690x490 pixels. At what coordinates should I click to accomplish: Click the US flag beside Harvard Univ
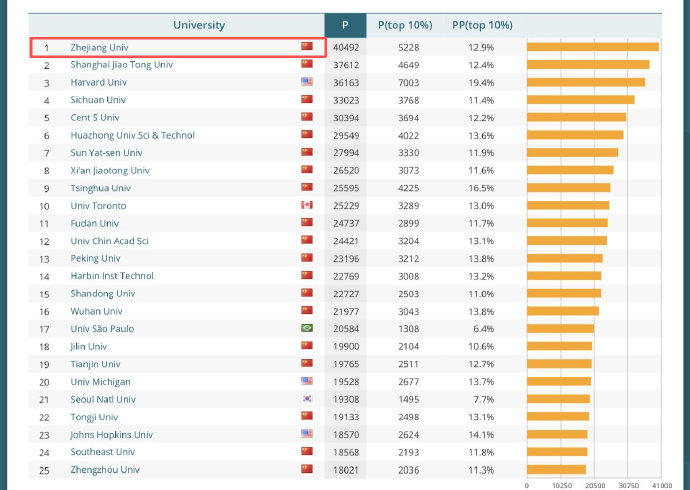point(307,82)
